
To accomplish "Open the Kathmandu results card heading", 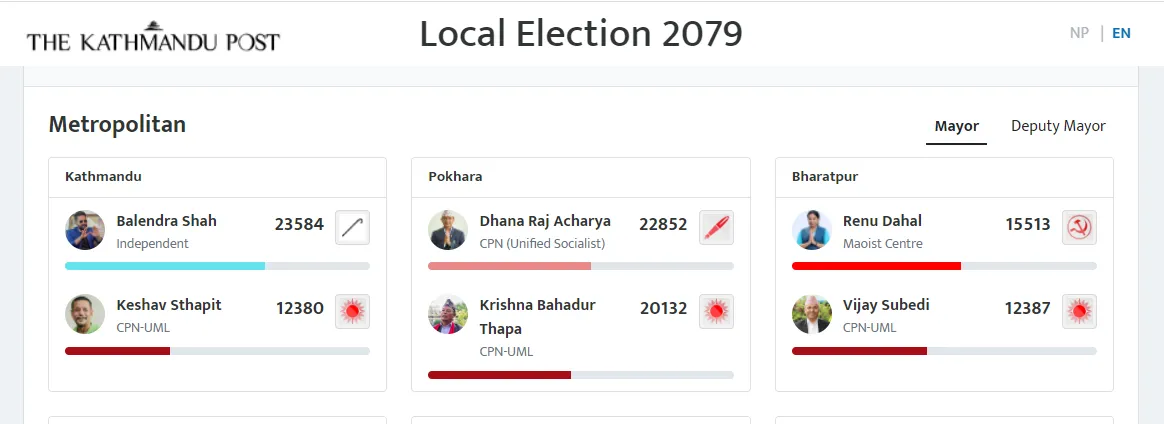I will click(103, 177).
